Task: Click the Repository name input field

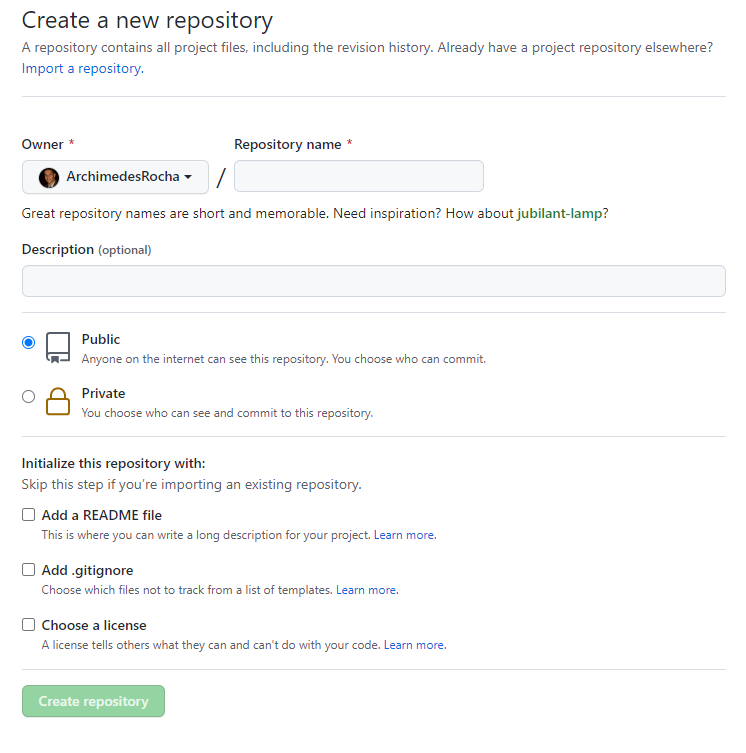Action: [358, 176]
